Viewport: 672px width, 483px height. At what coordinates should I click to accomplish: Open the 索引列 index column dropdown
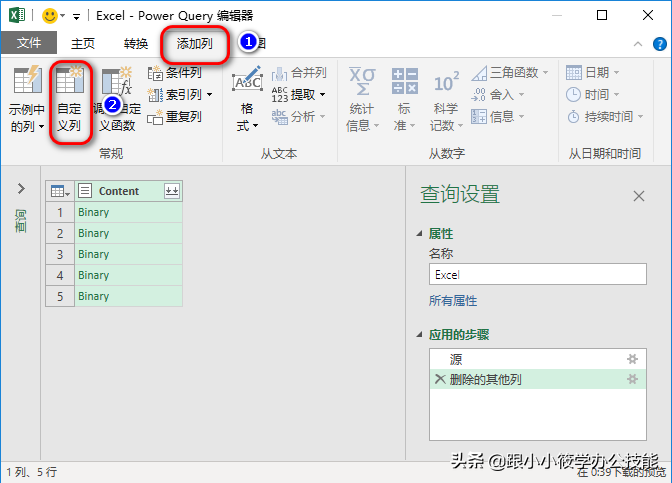pos(209,95)
